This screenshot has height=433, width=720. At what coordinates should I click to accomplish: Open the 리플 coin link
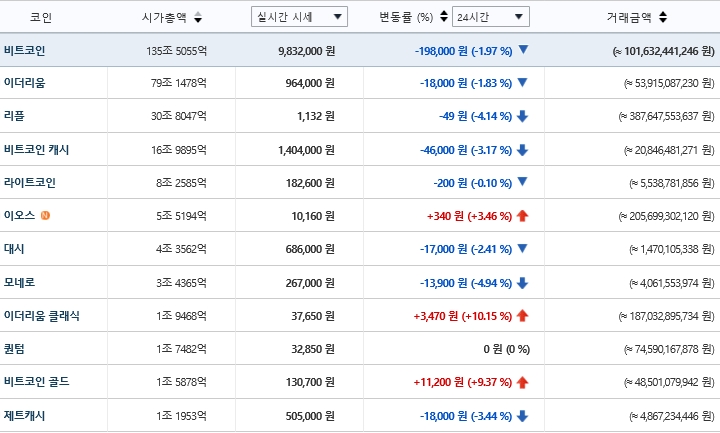click(14, 116)
